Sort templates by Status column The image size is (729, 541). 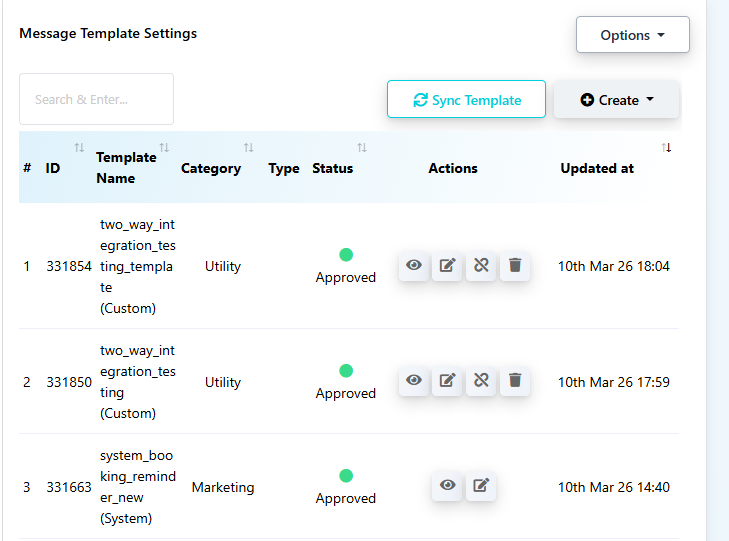(x=333, y=168)
